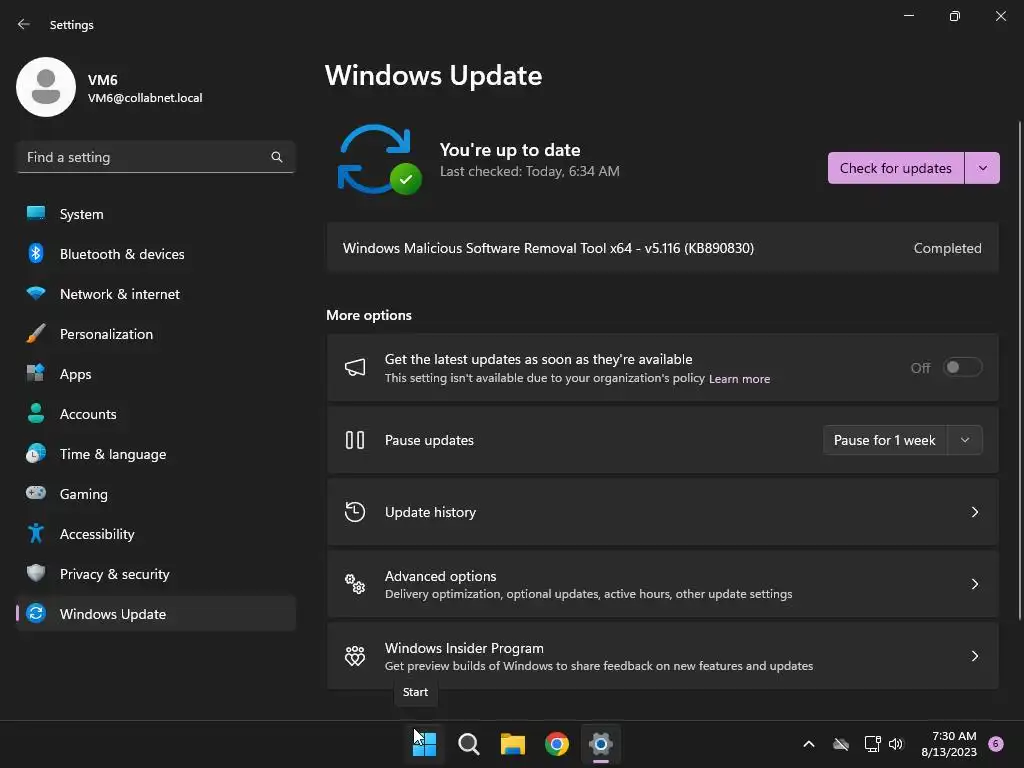
Task: Click the update status sync checkmark icon
Action: [x=379, y=159]
